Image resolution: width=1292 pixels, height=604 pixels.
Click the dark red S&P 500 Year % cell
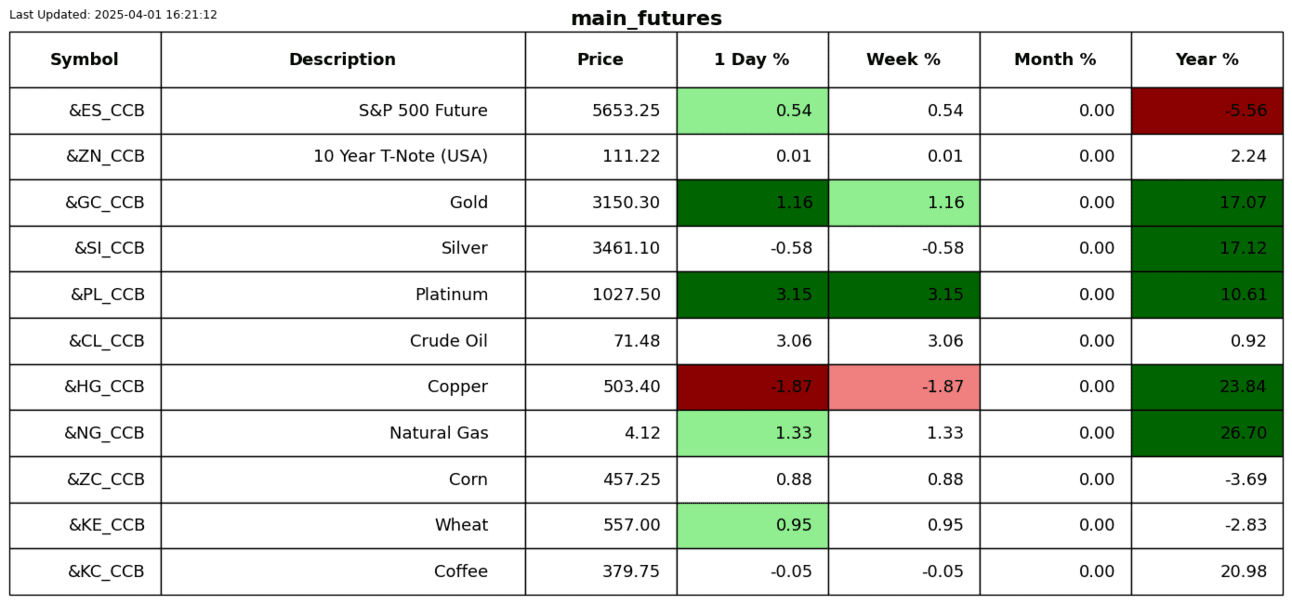1207,111
